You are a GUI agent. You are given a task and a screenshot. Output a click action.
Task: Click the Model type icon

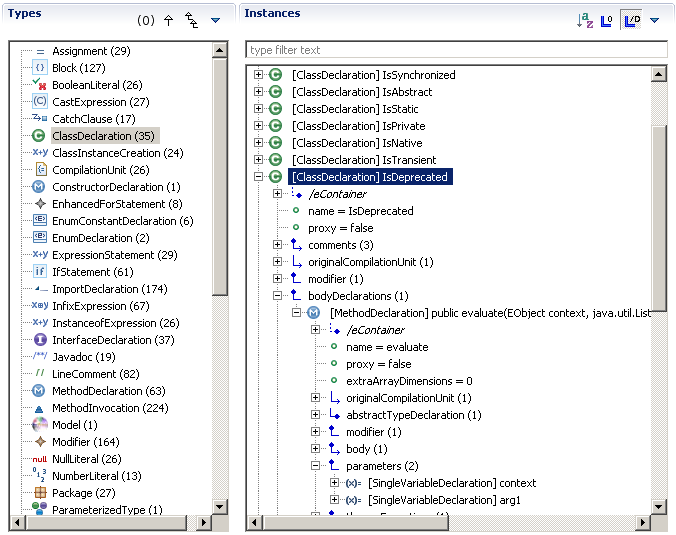(40, 425)
